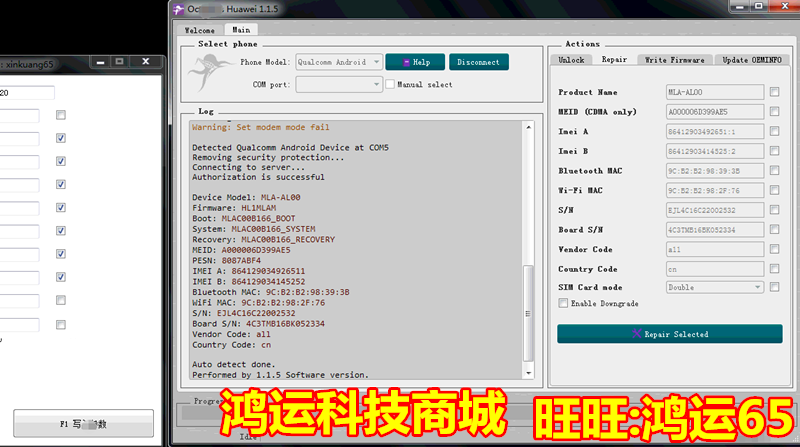
Task: Tick the Country Code checkbox
Action: (774, 269)
